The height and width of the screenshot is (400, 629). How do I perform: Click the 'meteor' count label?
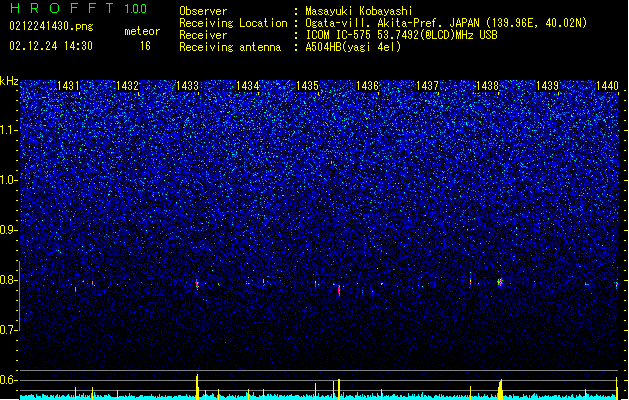tap(142, 31)
